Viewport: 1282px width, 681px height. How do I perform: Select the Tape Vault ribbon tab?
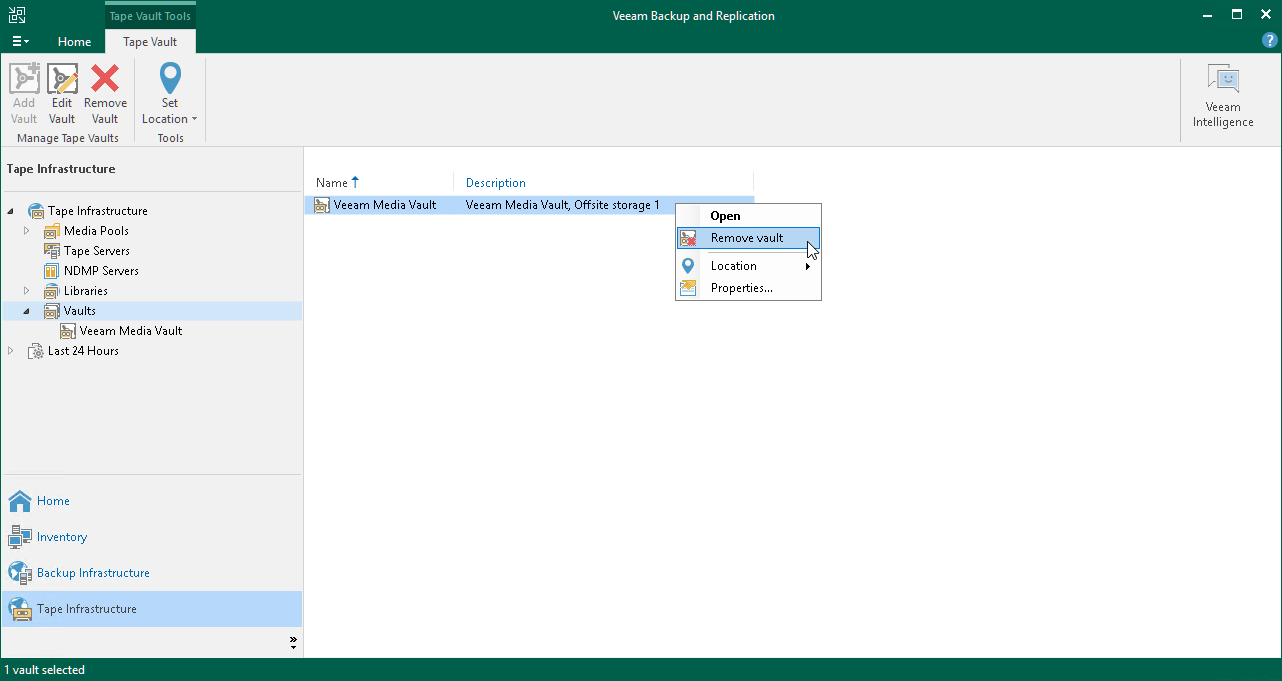[150, 42]
